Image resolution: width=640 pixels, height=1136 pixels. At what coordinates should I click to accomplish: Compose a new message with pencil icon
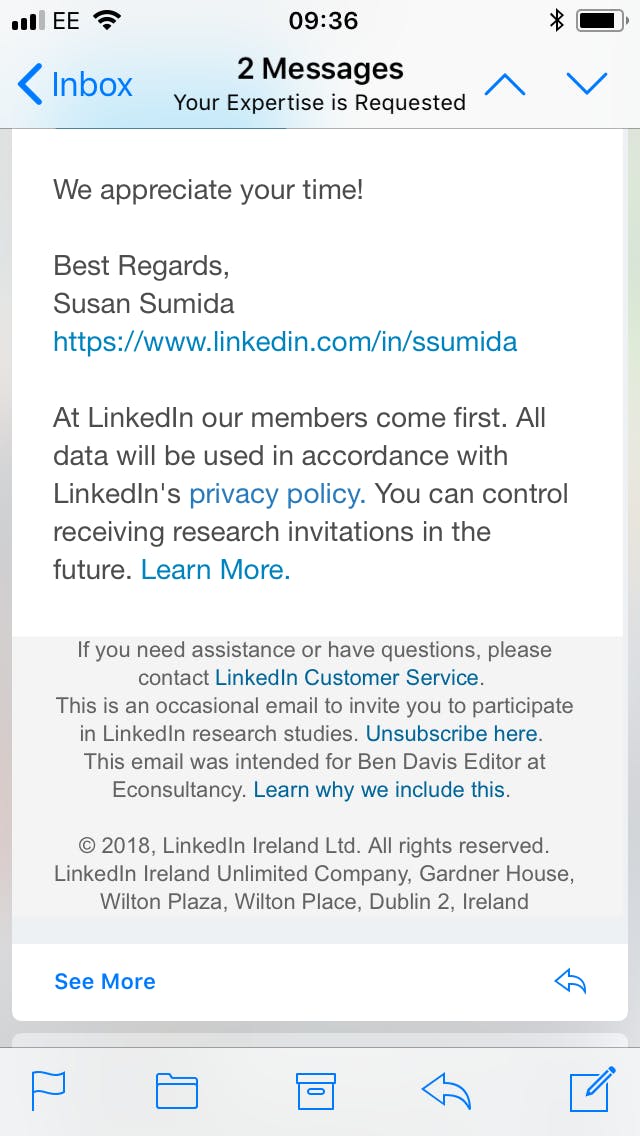click(x=591, y=1090)
